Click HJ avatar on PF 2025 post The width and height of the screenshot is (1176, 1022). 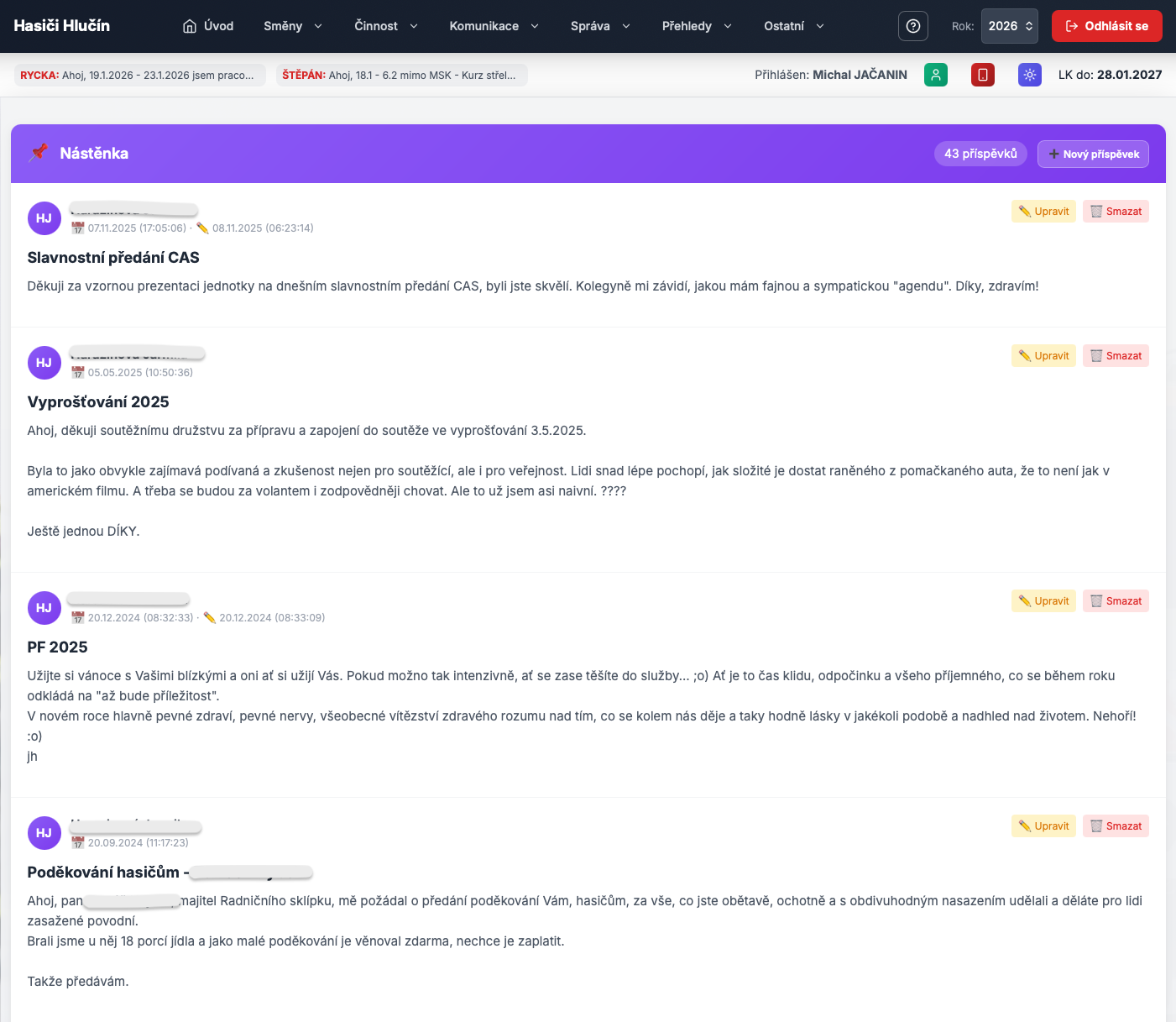(44, 608)
